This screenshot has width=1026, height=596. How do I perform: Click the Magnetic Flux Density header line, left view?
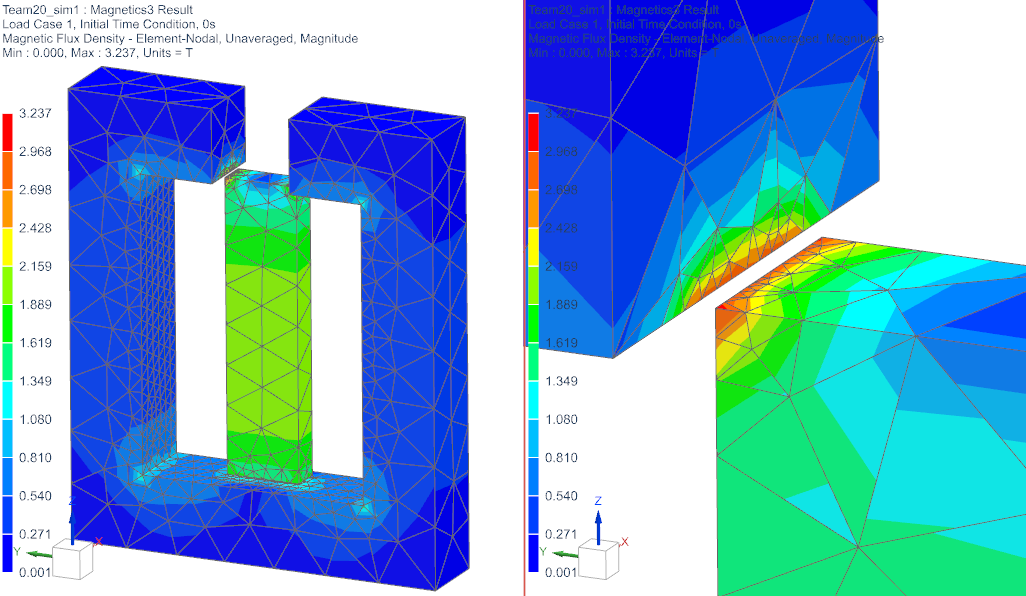click(180, 38)
